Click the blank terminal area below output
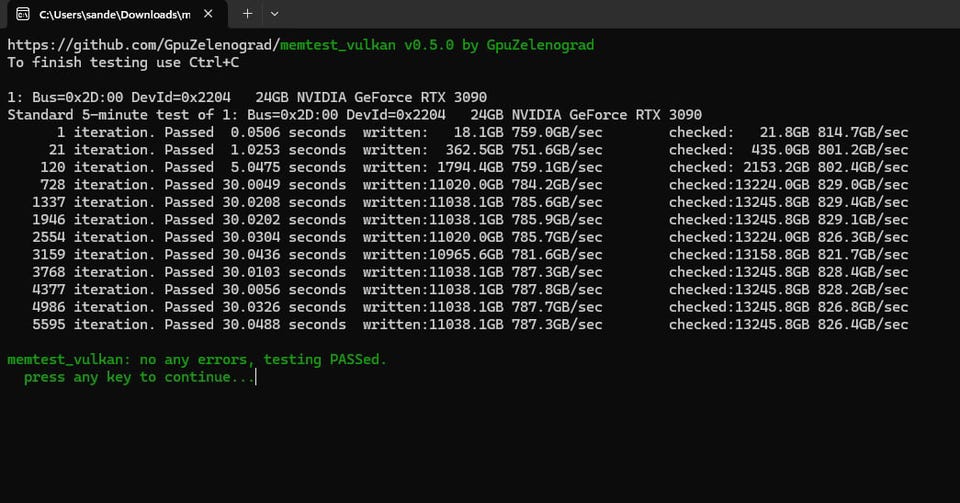The image size is (960, 503). (x=480, y=445)
